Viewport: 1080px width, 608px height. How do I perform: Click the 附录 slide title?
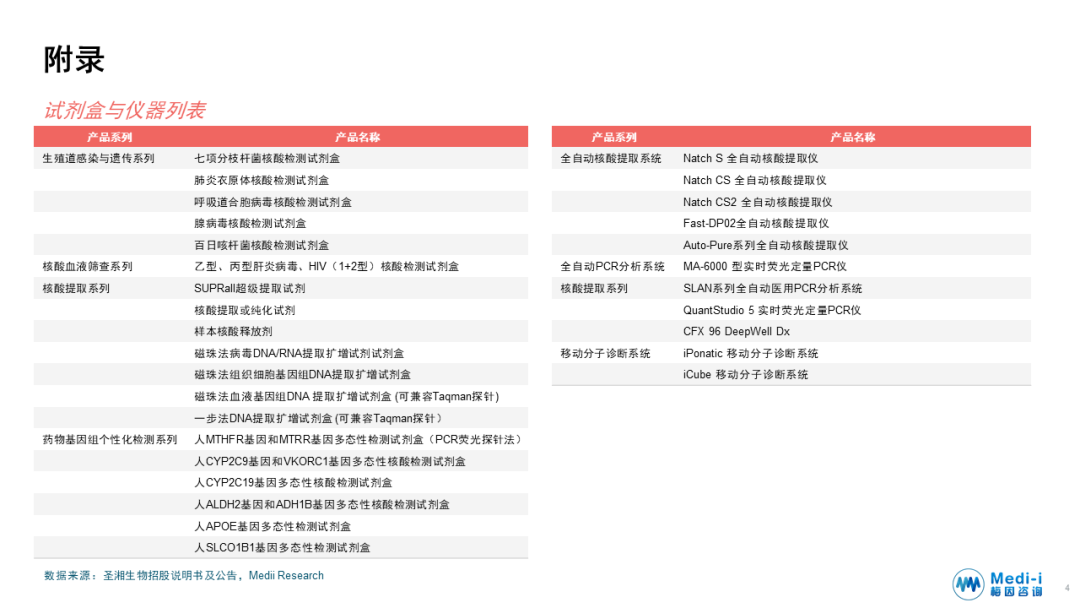click(74, 60)
